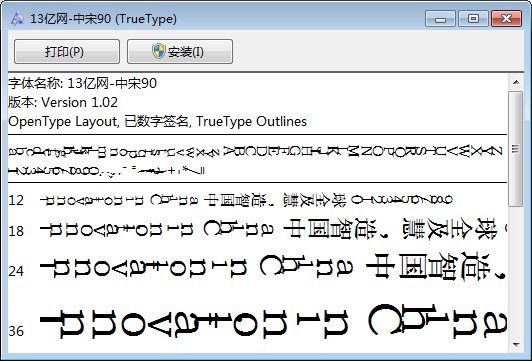
Task: Click the 24 point size sample label
Action: (16, 271)
